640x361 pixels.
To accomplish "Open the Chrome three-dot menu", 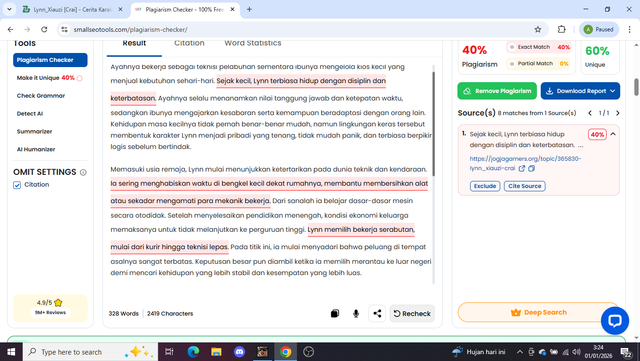I will coord(629,29).
